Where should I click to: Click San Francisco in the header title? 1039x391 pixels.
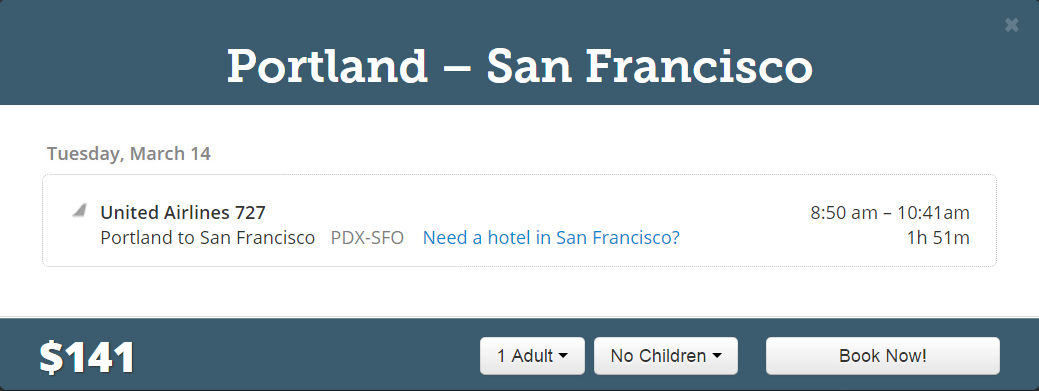(649, 66)
